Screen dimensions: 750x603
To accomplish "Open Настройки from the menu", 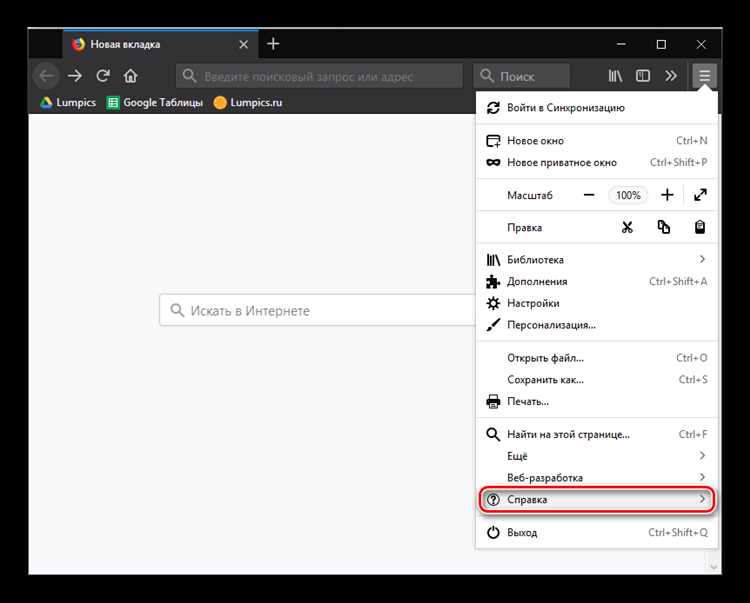I will (533, 303).
